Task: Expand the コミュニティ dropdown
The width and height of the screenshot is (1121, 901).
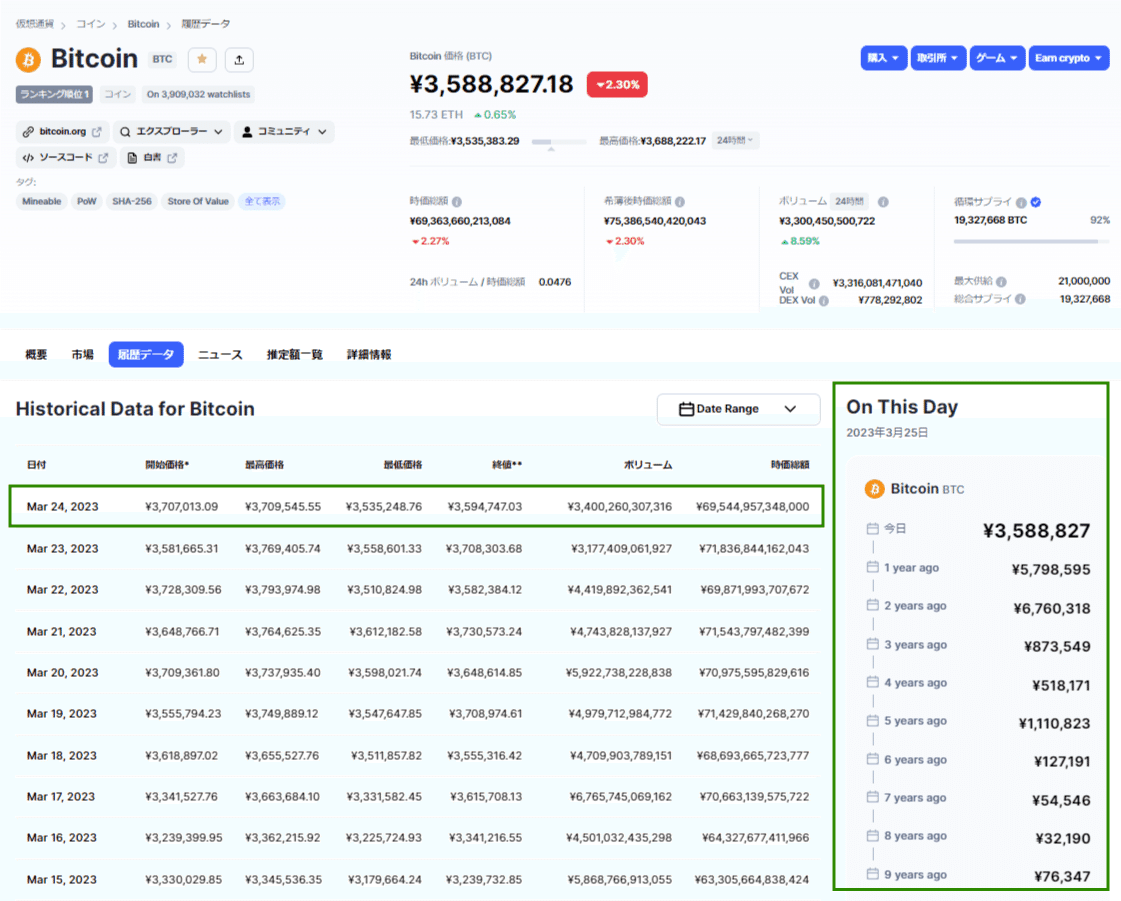Action: (286, 131)
